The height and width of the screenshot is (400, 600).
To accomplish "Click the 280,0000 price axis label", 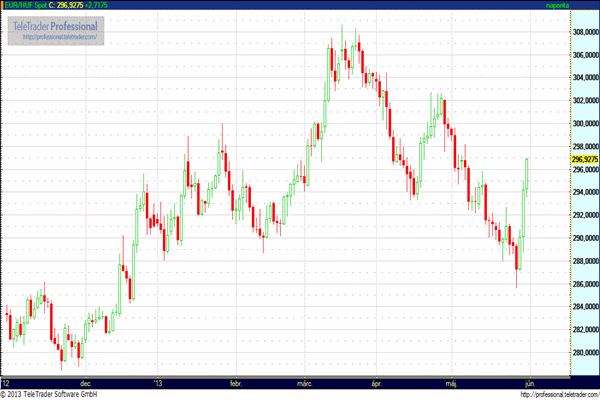I will 584,353.
